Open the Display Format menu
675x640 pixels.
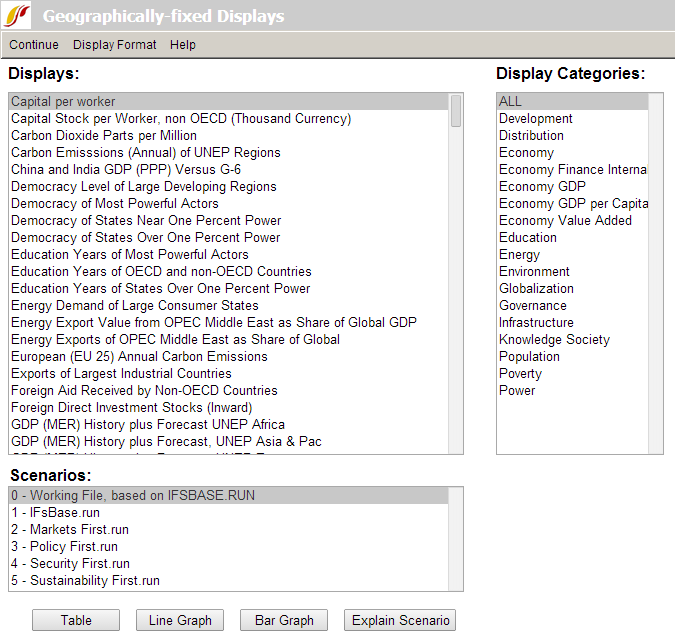114,45
